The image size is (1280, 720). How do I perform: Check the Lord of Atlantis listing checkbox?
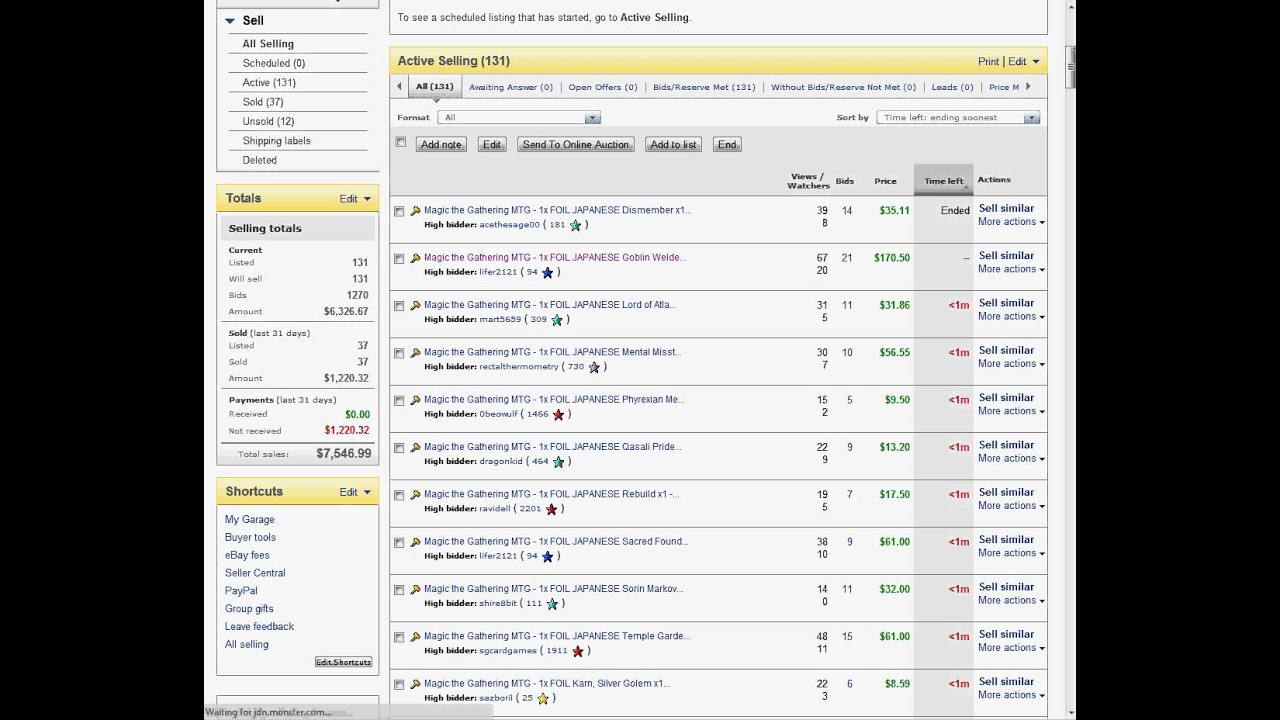tap(399, 306)
